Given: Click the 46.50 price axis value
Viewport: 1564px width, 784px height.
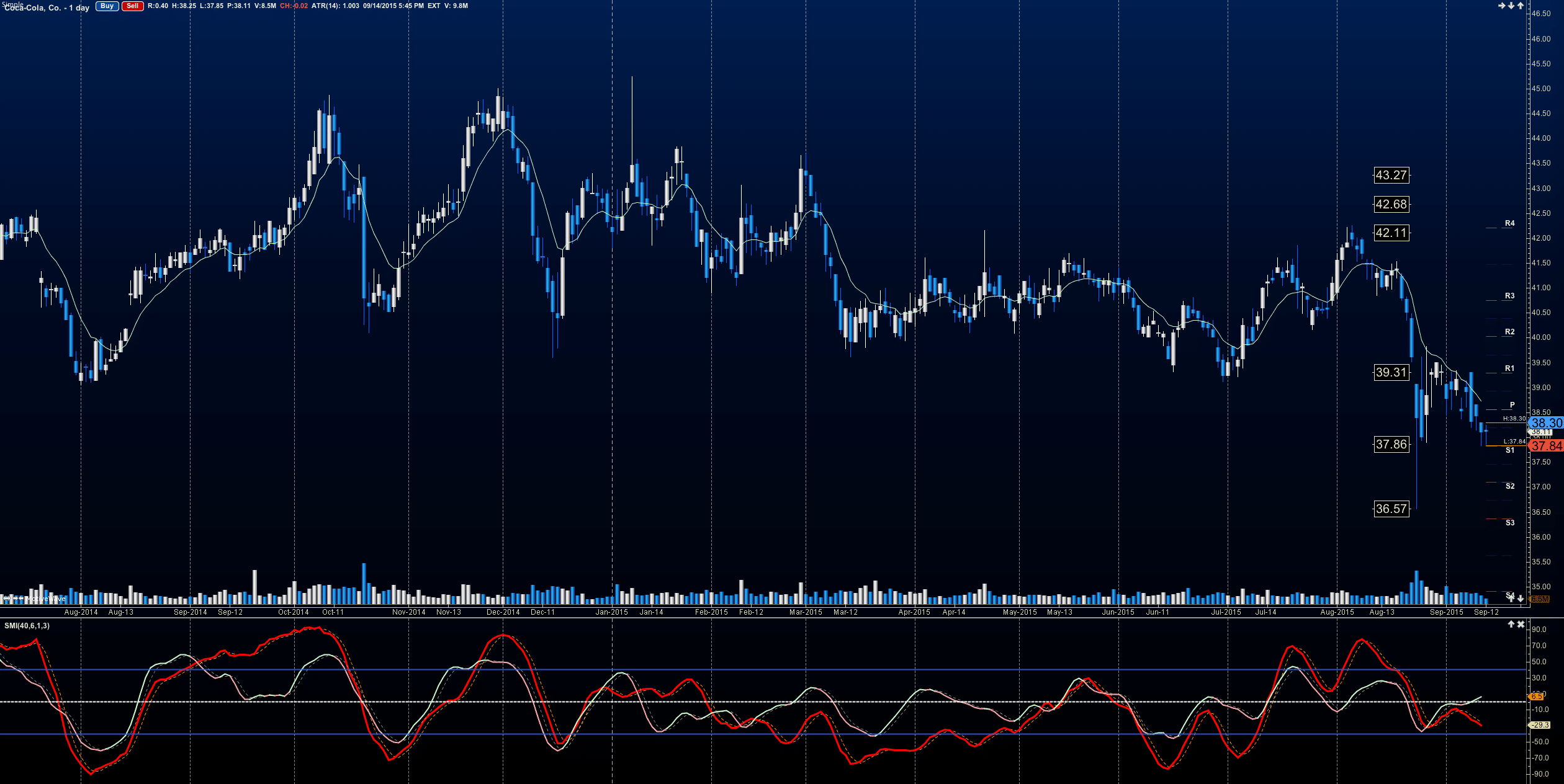Looking at the screenshot, I should [x=1541, y=14].
